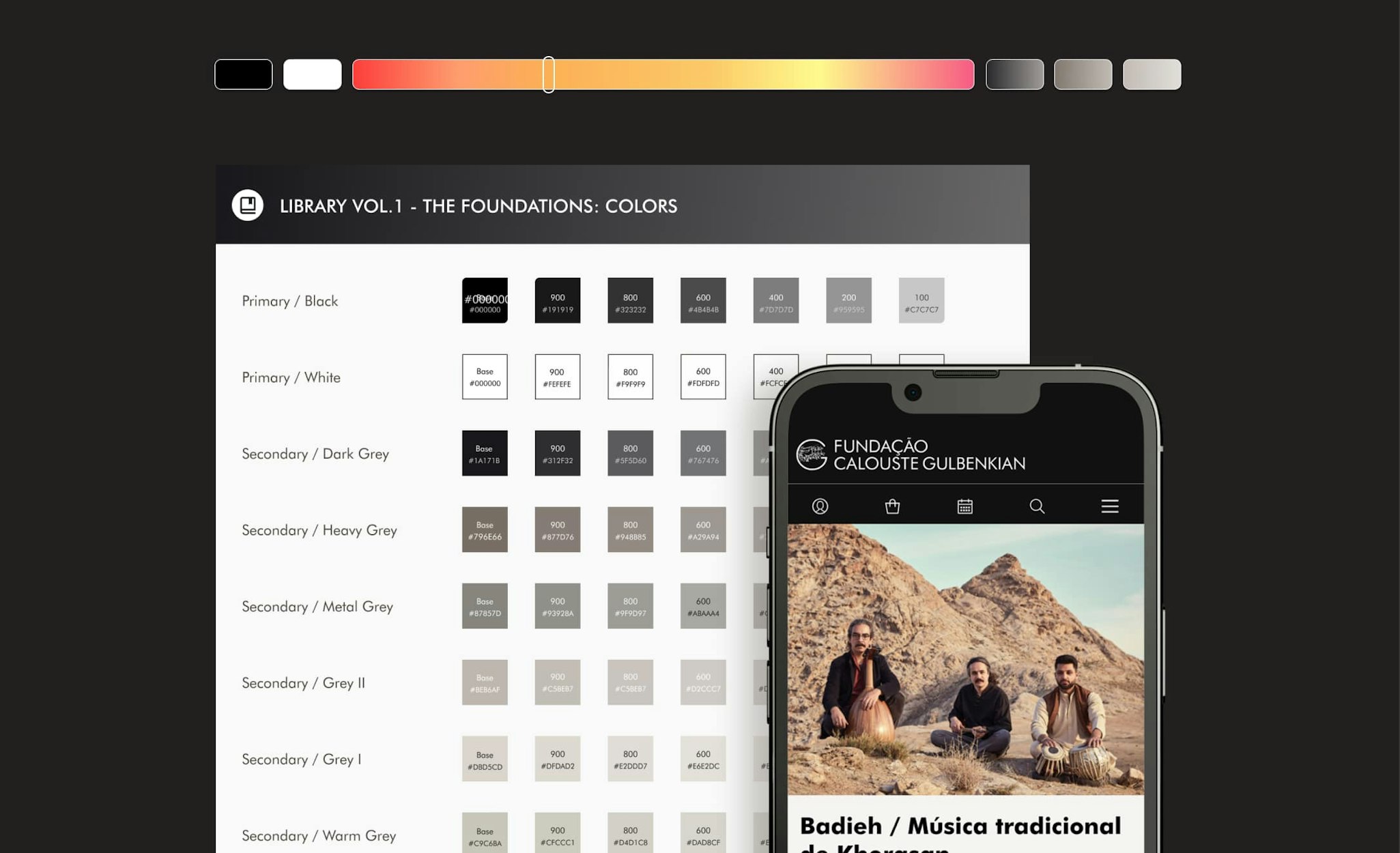Select the heavy grey gradient swatch in top bar

tap(1083, 74)
